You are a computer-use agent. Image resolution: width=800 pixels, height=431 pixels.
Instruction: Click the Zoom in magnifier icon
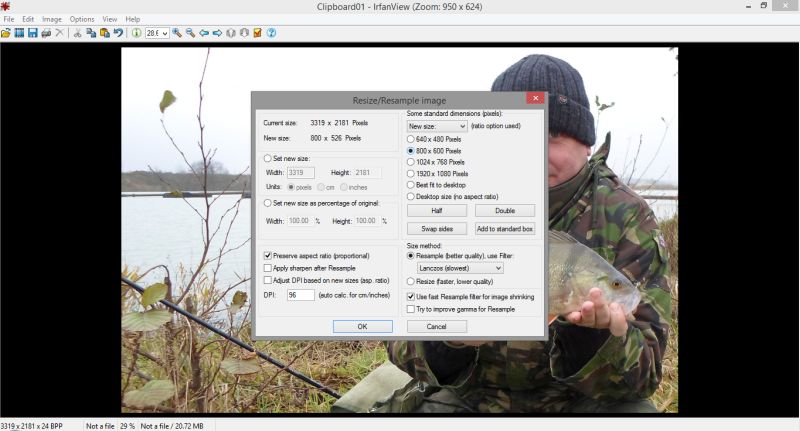[177, 33]
